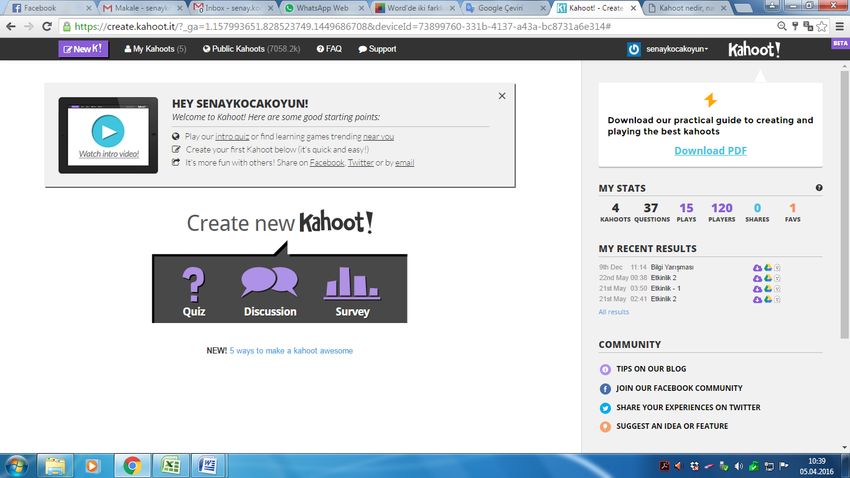Open the 22nd May Etkinlik 2 result
The height and width of the screenshot is (478, 850).
[x=664, y=277]
